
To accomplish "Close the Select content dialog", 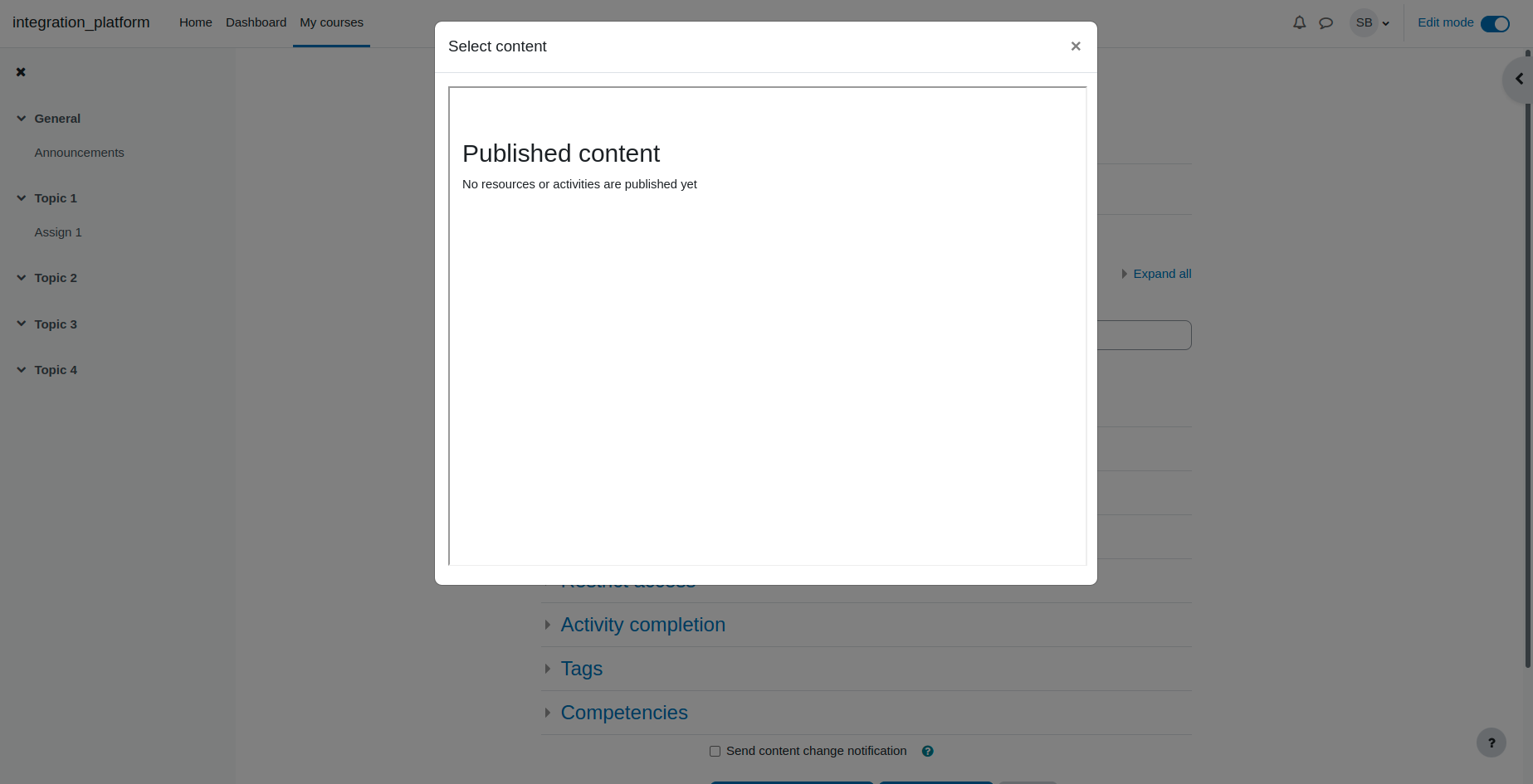I will coord(1076,46).
